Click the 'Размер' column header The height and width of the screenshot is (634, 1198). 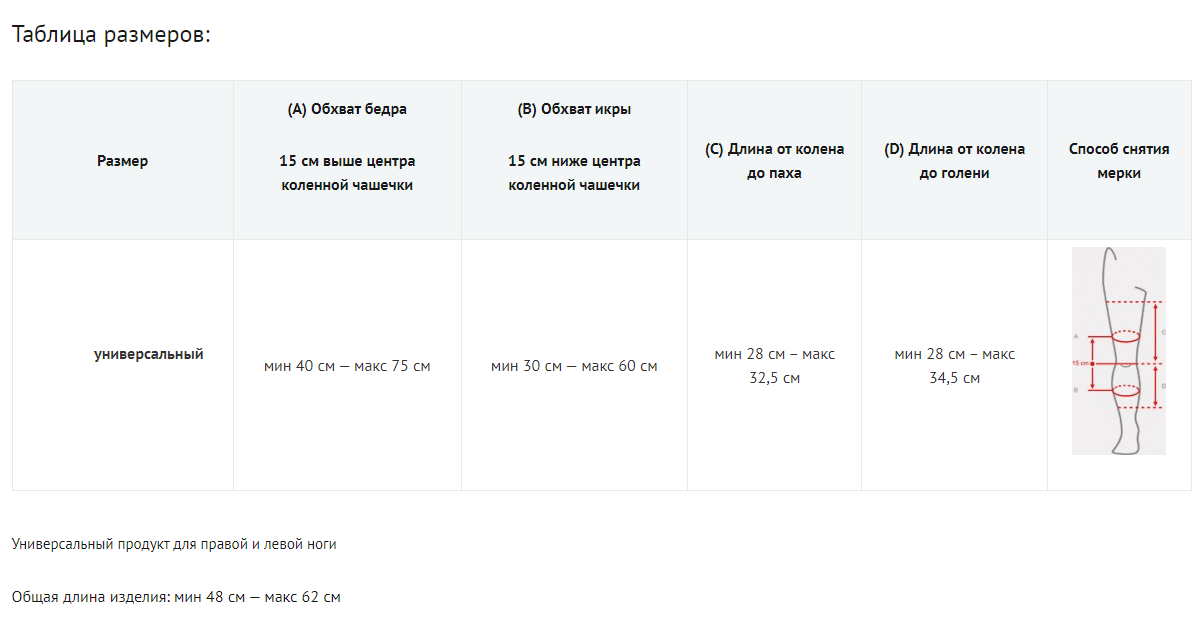[122, 160]
